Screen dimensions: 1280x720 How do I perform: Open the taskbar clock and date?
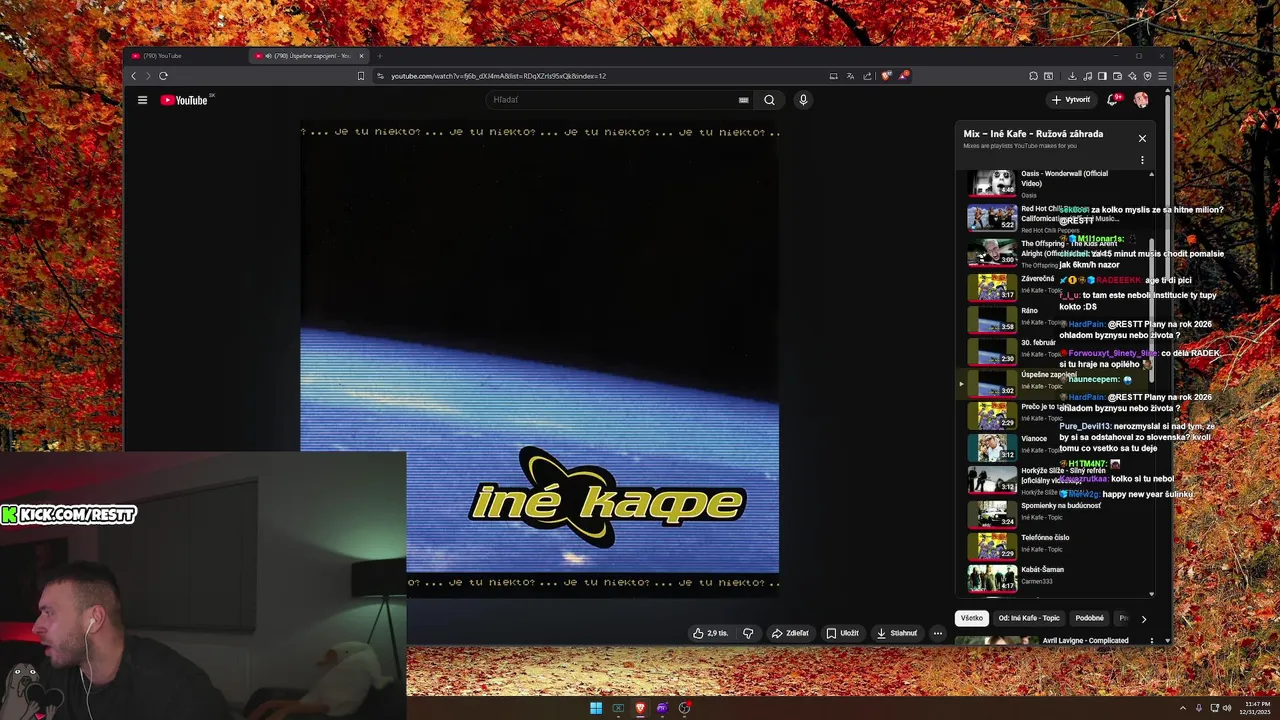[1256, 708]
